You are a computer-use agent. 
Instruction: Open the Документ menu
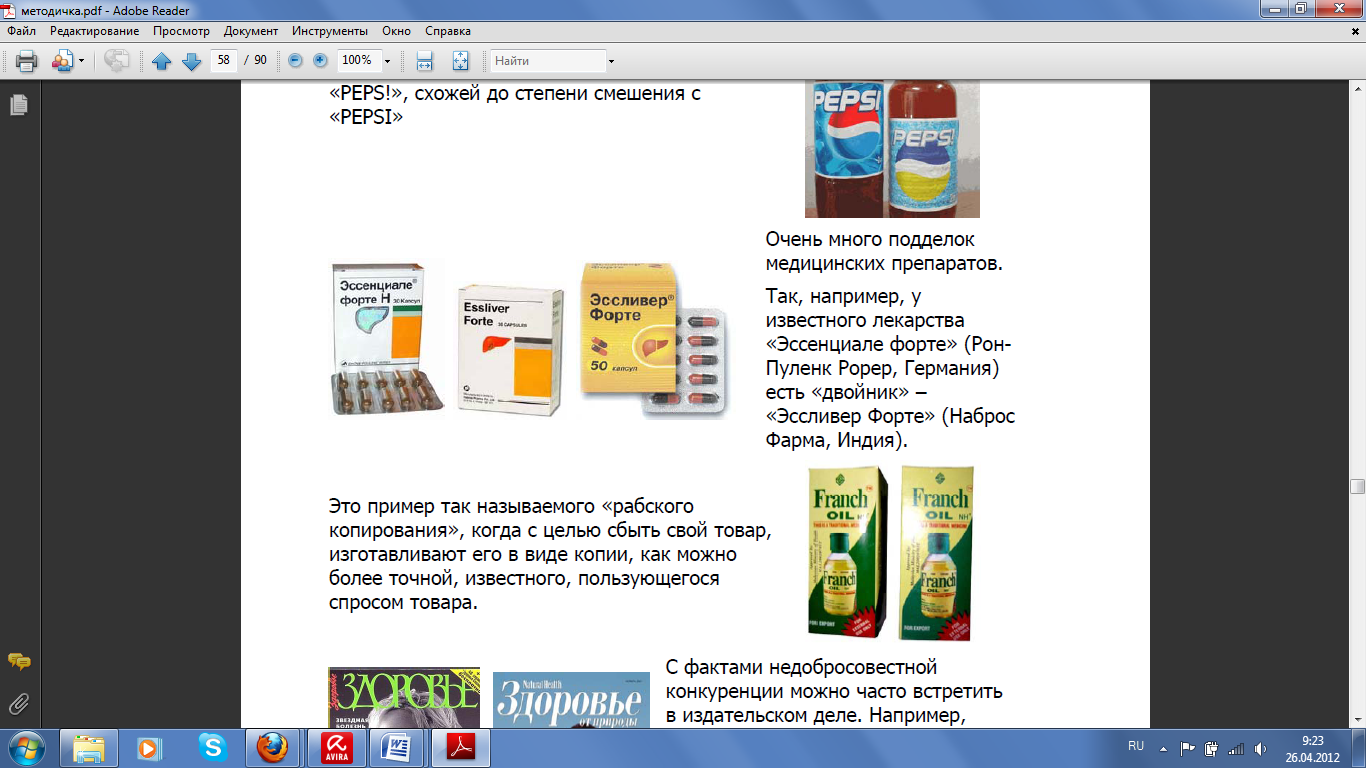251,31
